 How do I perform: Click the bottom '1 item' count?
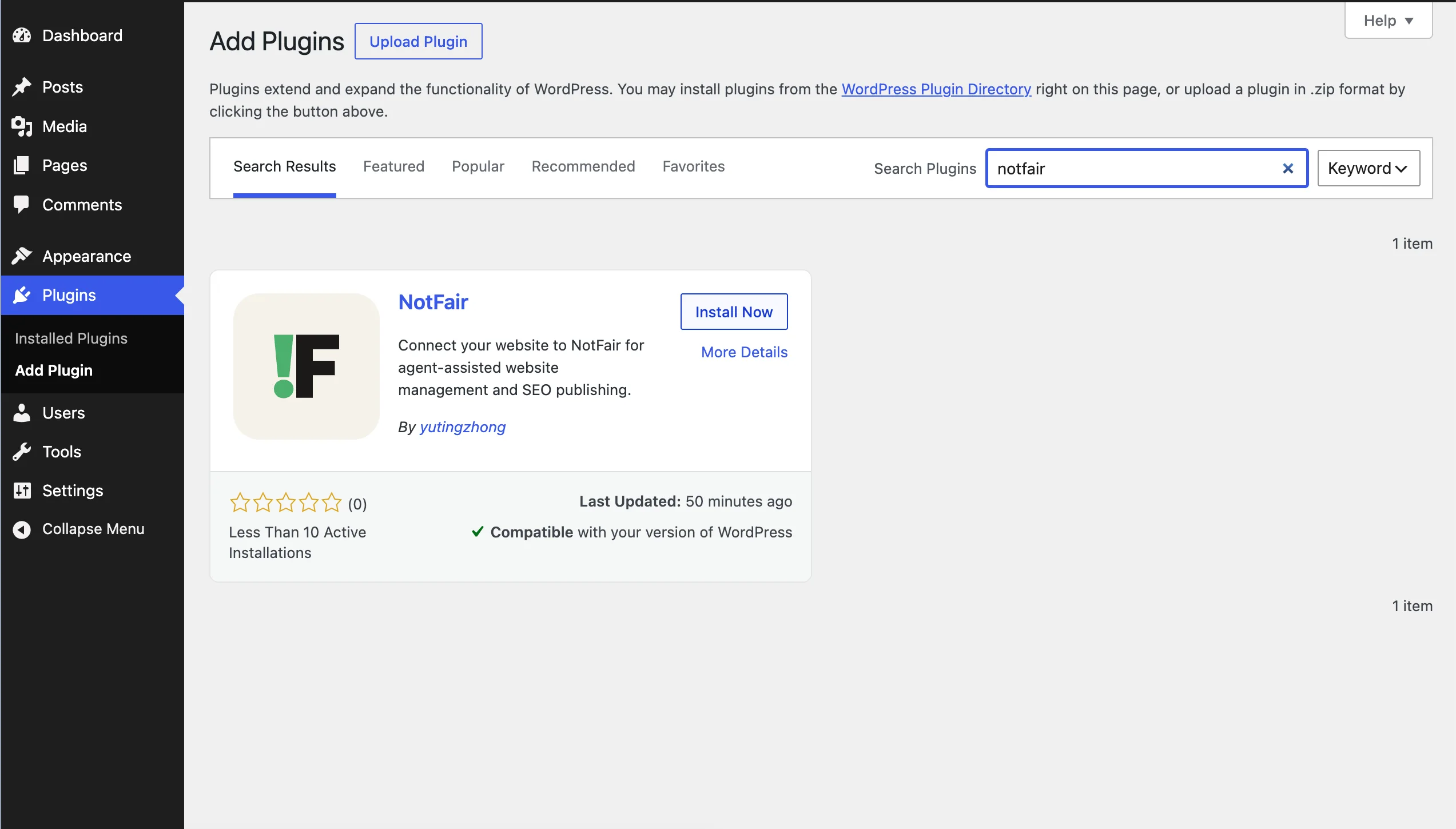click(x=1412, y=606)
